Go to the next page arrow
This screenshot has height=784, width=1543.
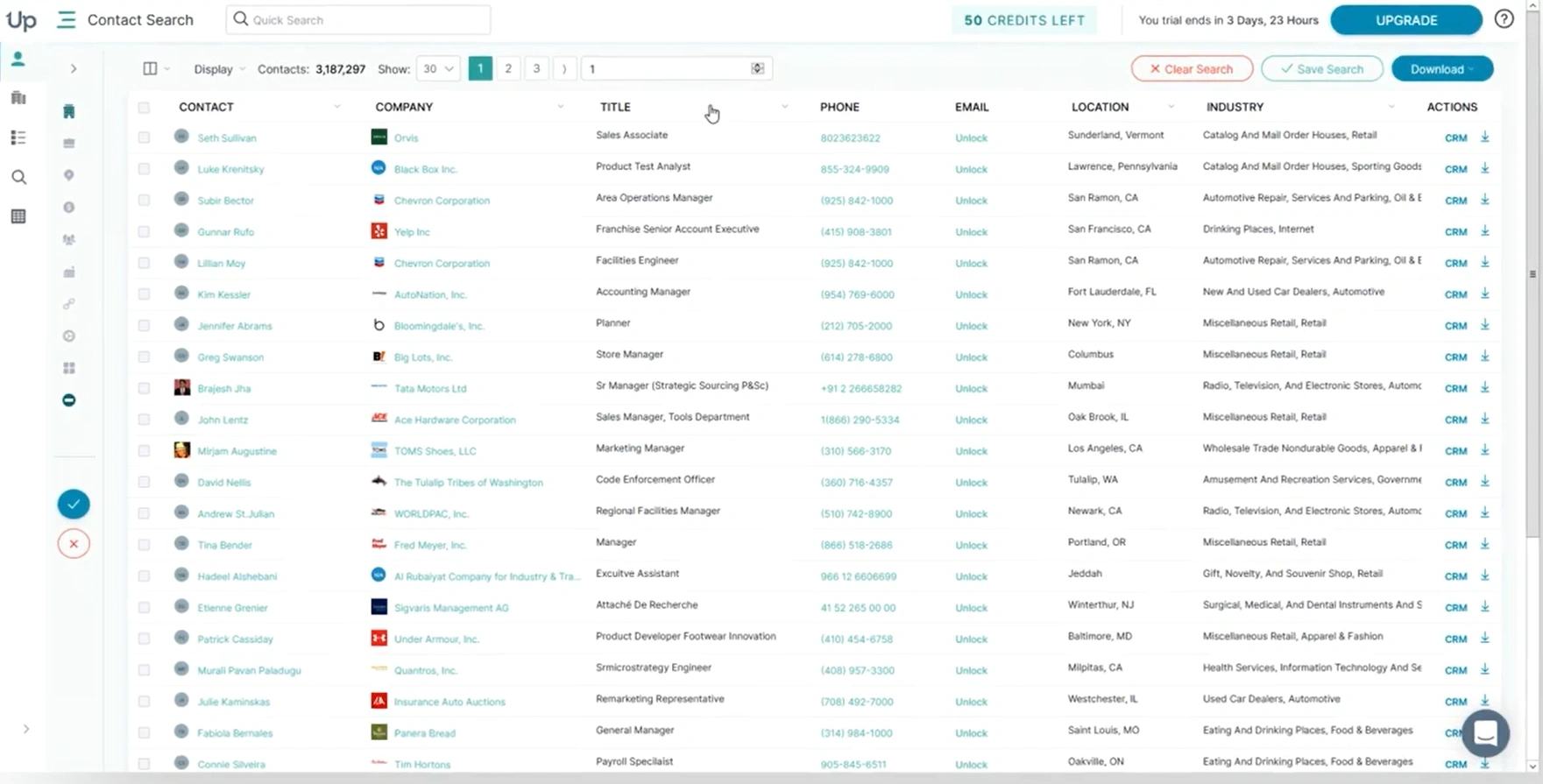pyautogui.click(x=564, y=68)
